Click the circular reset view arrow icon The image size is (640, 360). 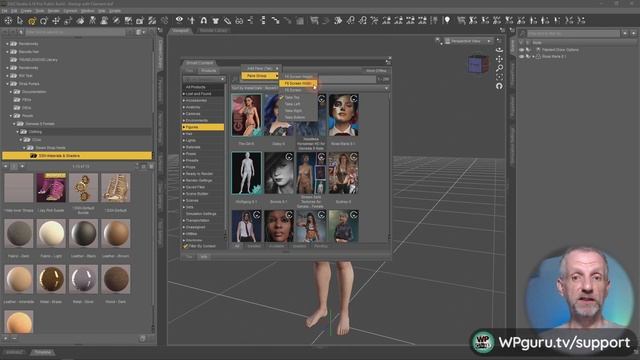pyautogui.click(x=499, y=86)
